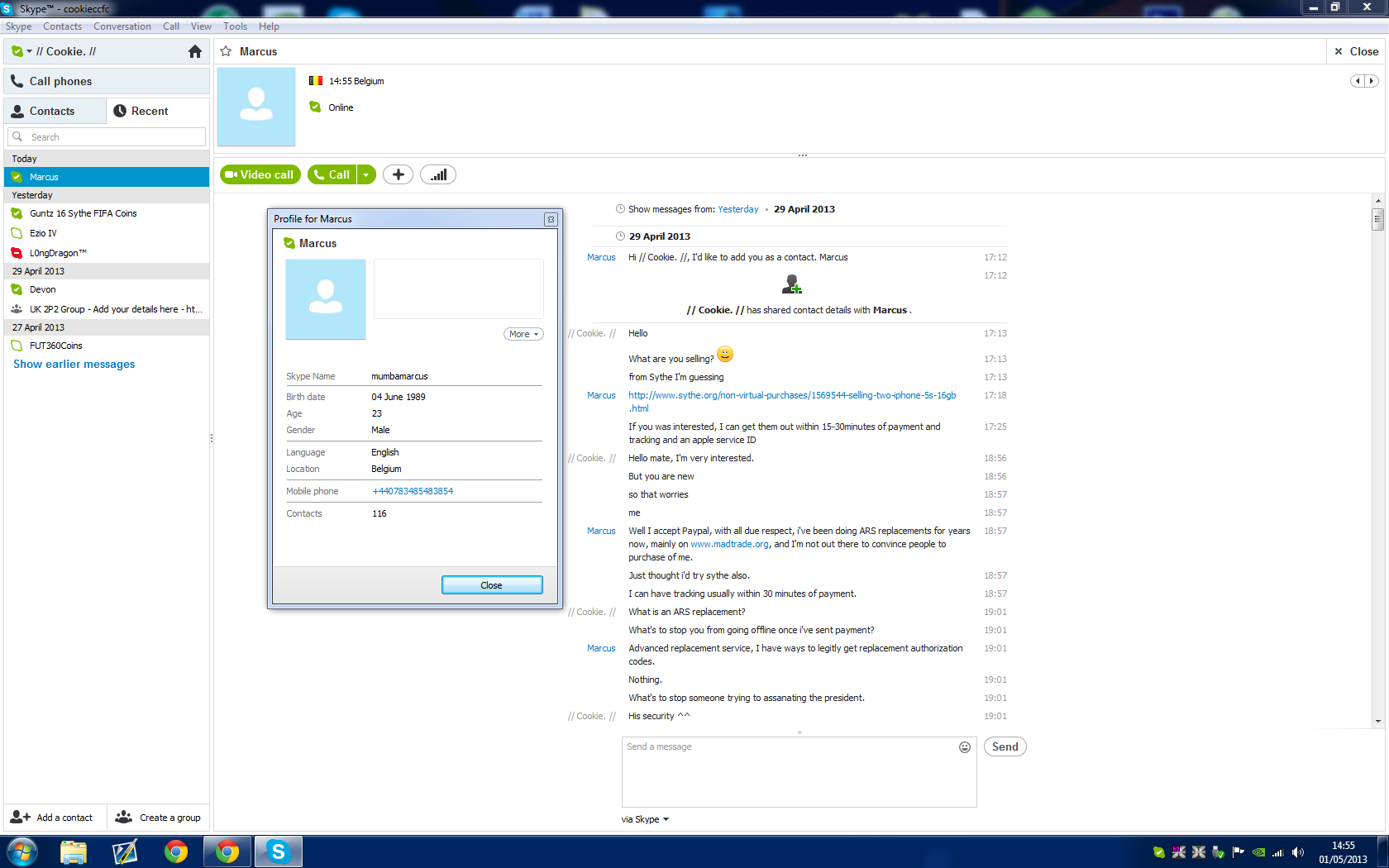Click Marcus's large avatar in the header
Viewport: 1389px width, 868px height.
[256, 107]
